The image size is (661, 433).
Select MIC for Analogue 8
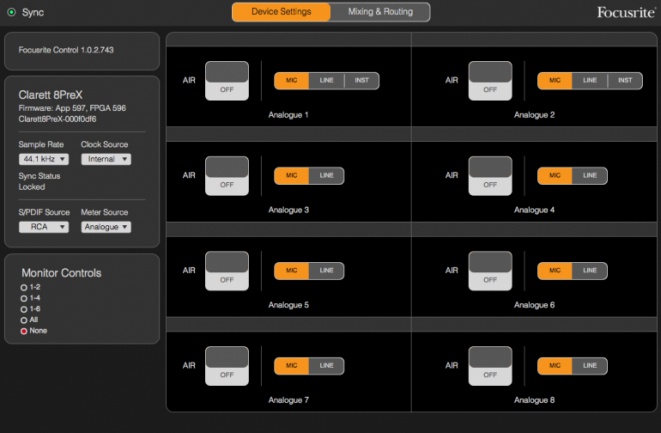pos(555,366)
